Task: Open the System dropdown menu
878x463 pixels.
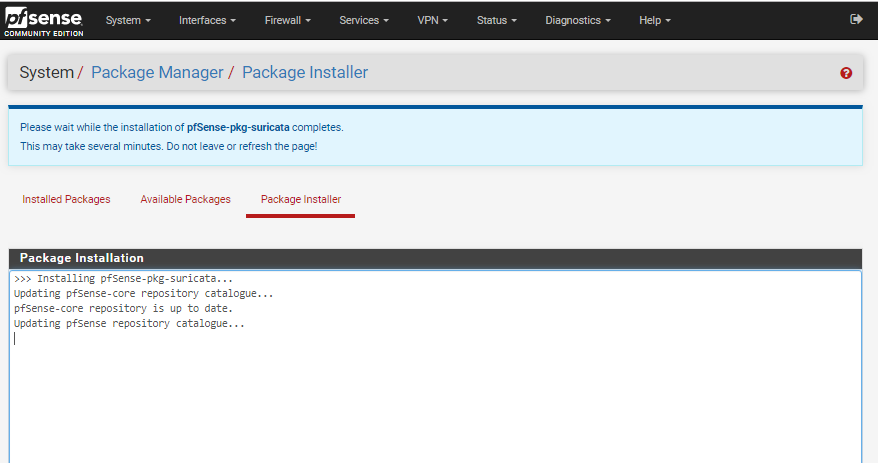Action: coord(128,20)
